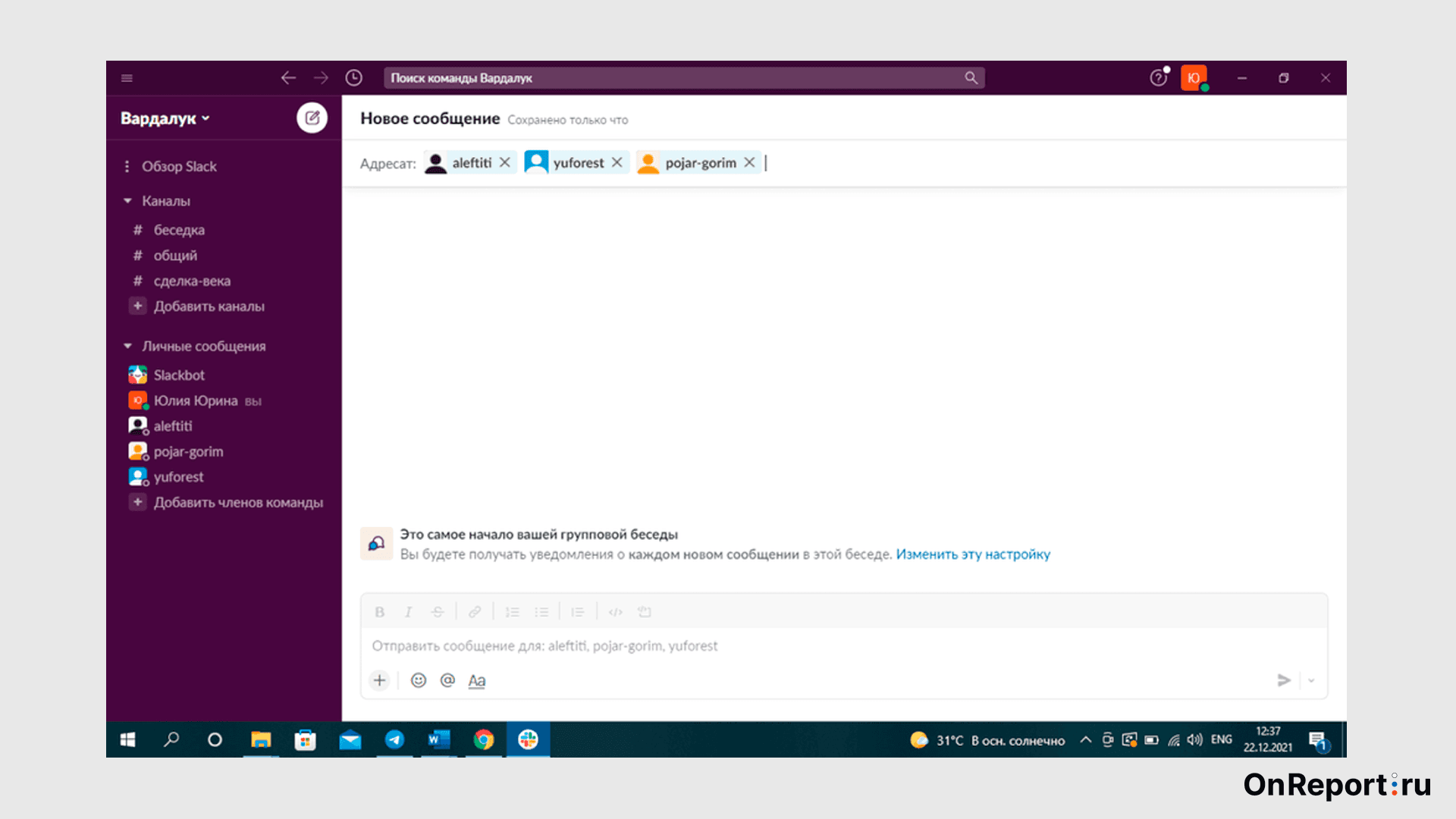Screen dimensions: 1456x819
Task: Open the общий channel
Action: (x=175, y=256)
